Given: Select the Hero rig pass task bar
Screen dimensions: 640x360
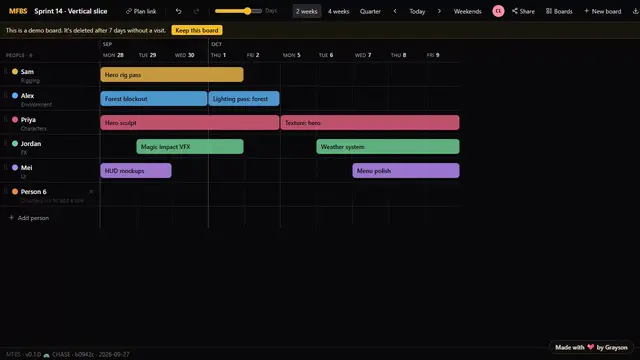Looking at the screenshot, I should click(x=172, y=75).
